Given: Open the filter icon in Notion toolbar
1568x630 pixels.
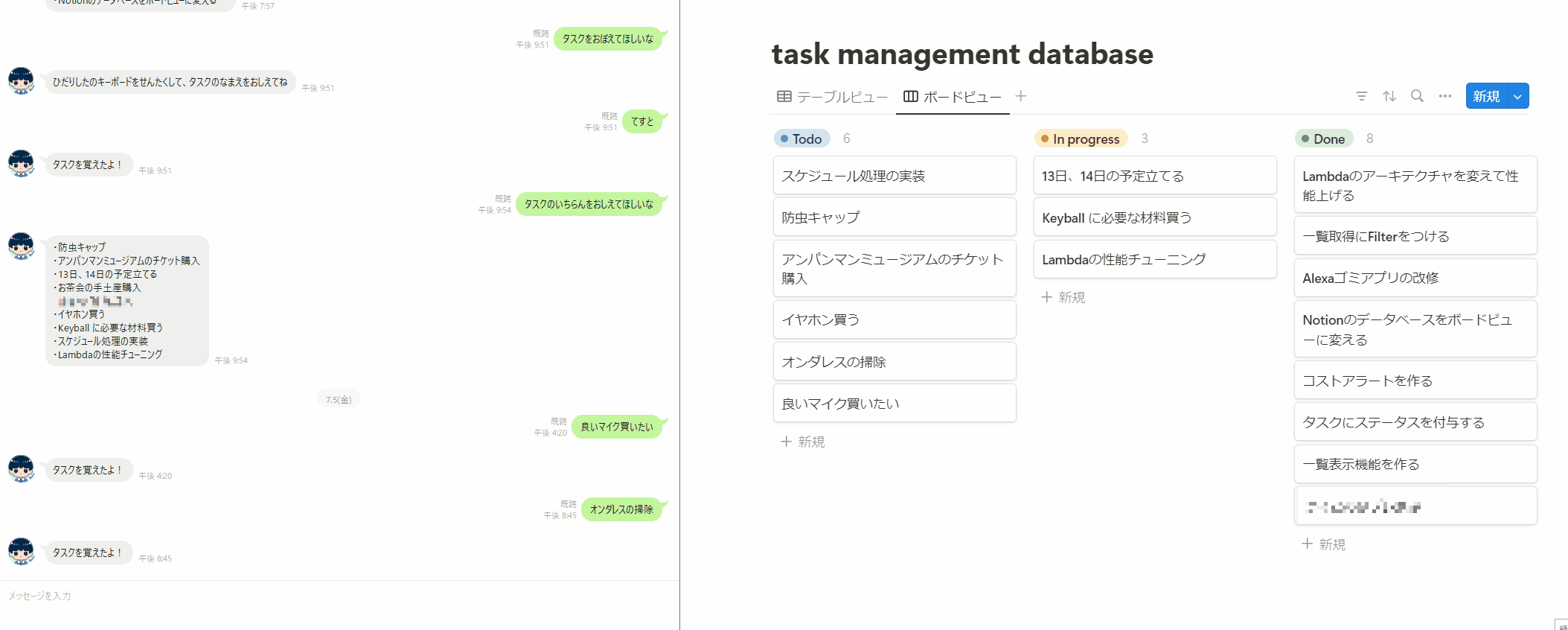Looking at the screenshot, I should (1361, 96).
